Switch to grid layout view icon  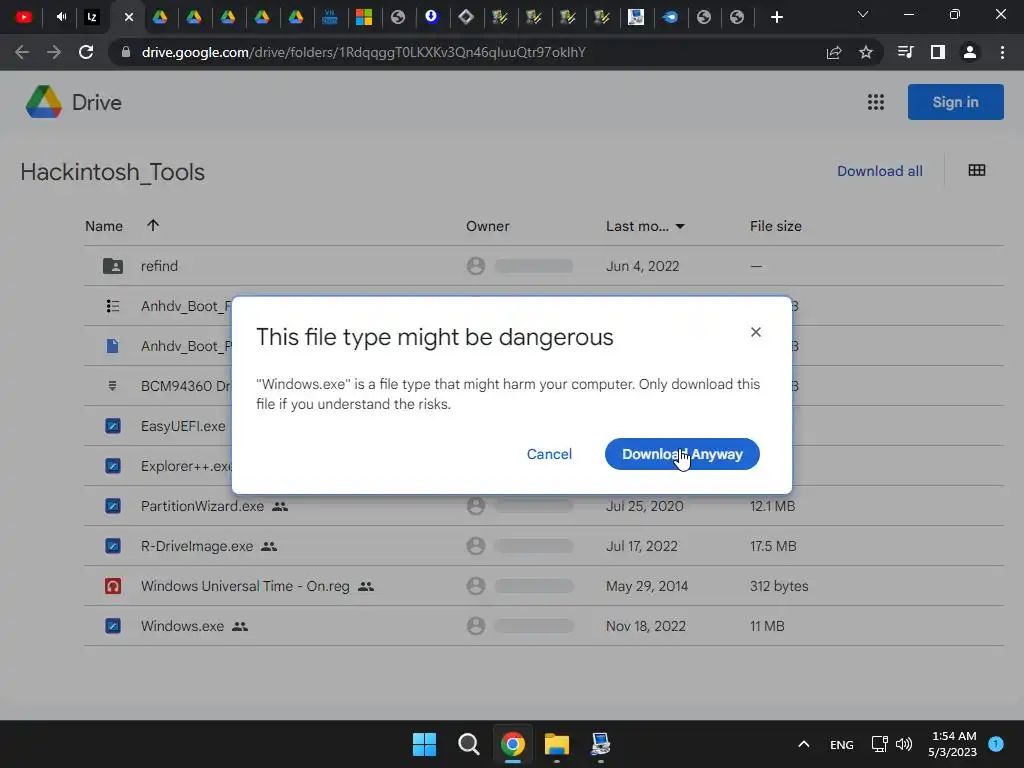(977, 170)
